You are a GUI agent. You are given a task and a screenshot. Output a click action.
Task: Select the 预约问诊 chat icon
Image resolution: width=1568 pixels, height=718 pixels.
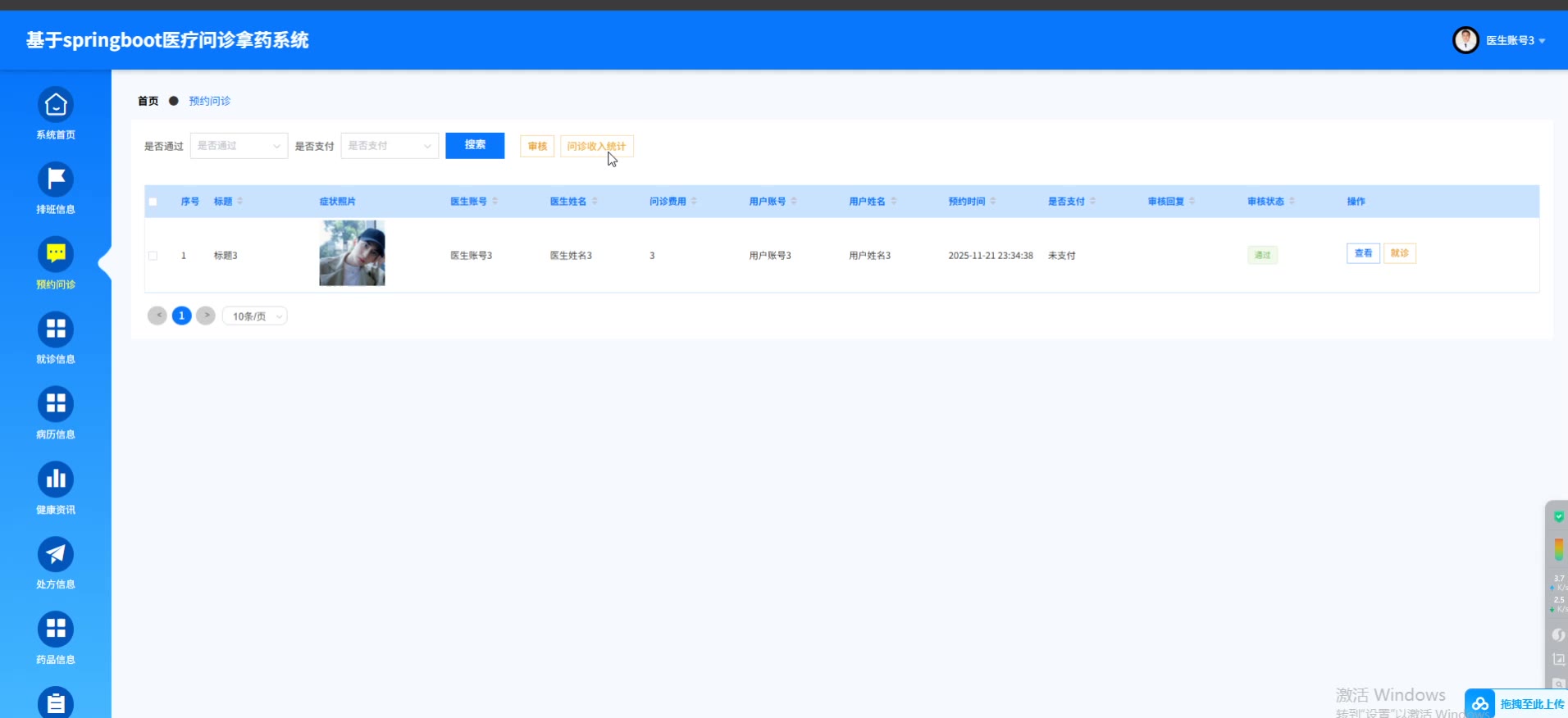[x=56, y=255]
